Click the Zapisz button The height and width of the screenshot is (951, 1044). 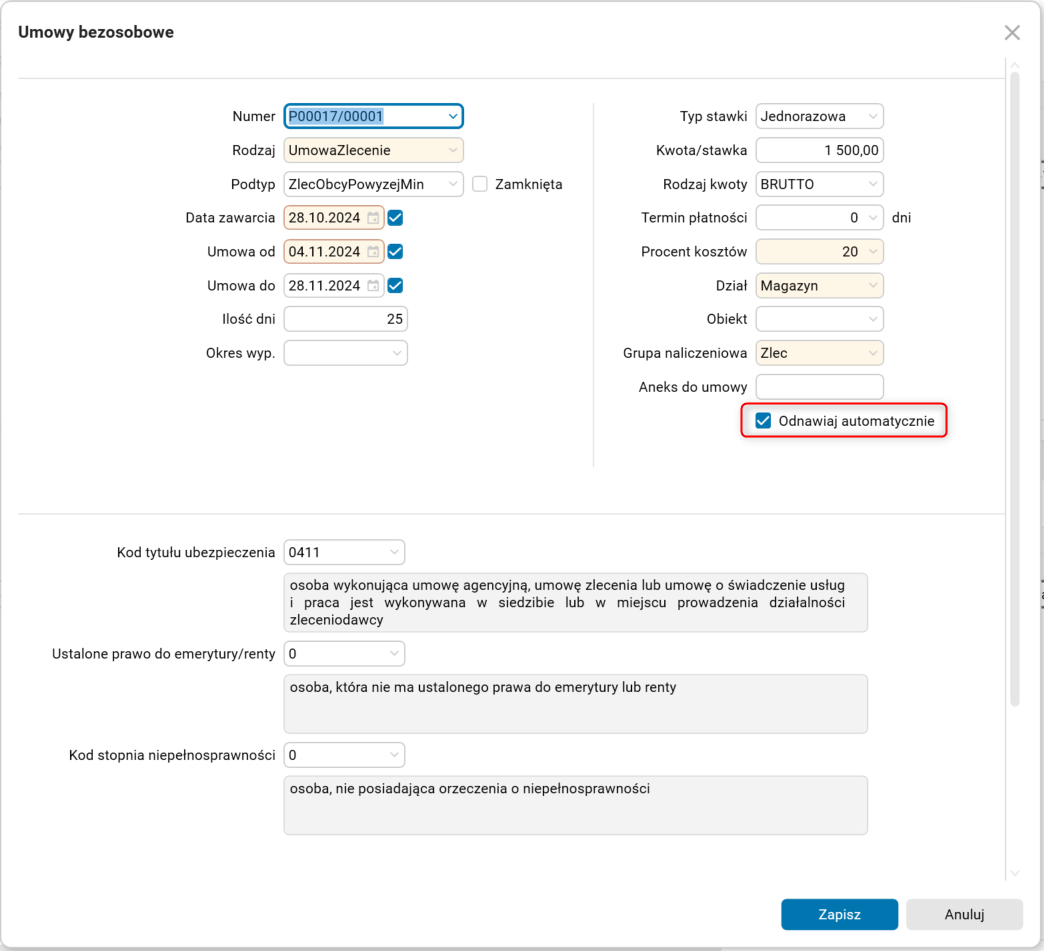[x=840, y=914]
